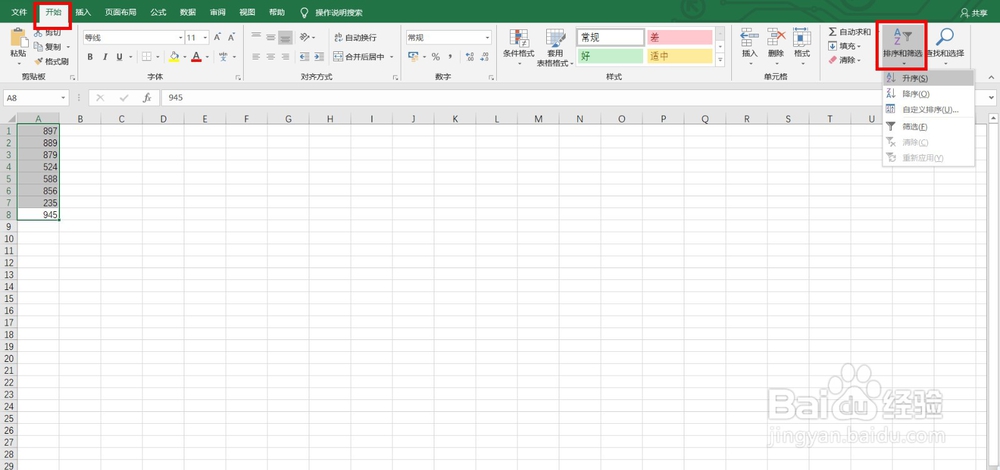
Task: Open Find & Select (查找和选择)
Action: coord(945,45)
